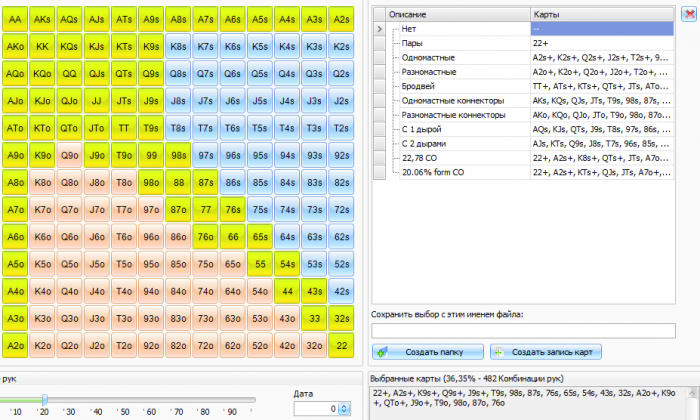Toggle the 86s hand cell
This screenshot has height=420, width=700.
(x=233, y=183)
